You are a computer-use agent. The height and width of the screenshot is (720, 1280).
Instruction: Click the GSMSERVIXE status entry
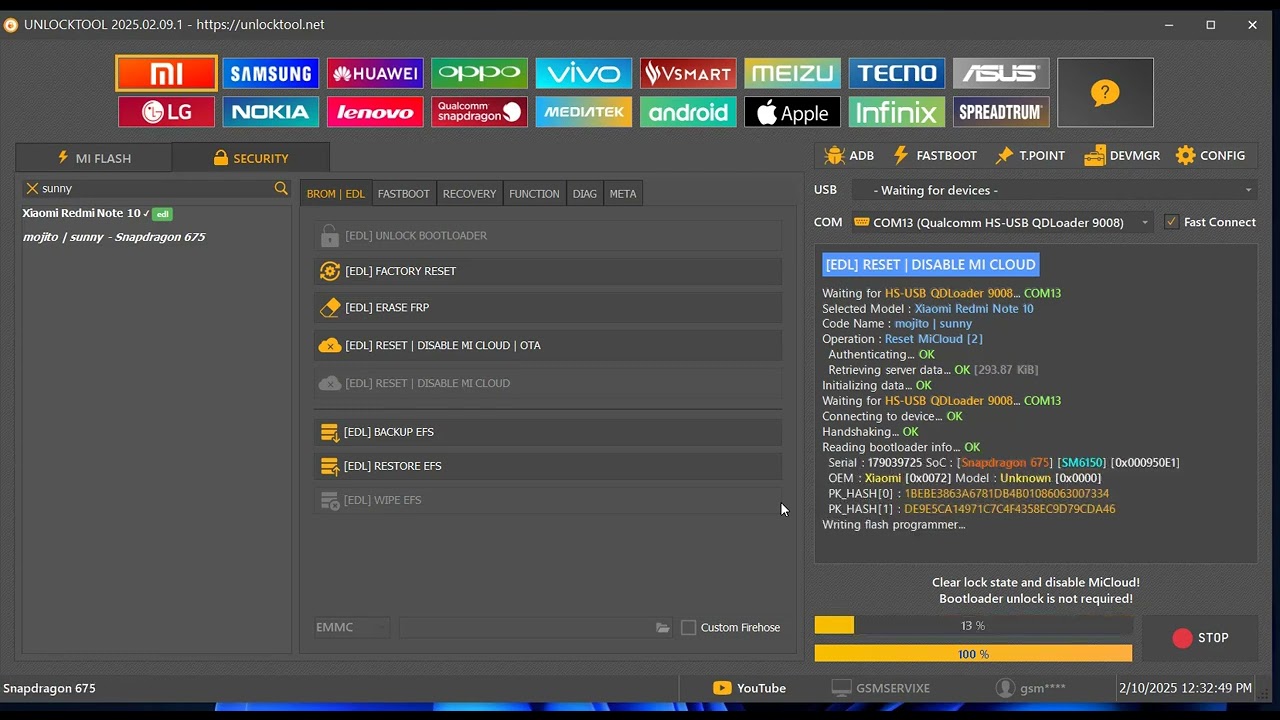pyautogui.click(x=880, y=688)
